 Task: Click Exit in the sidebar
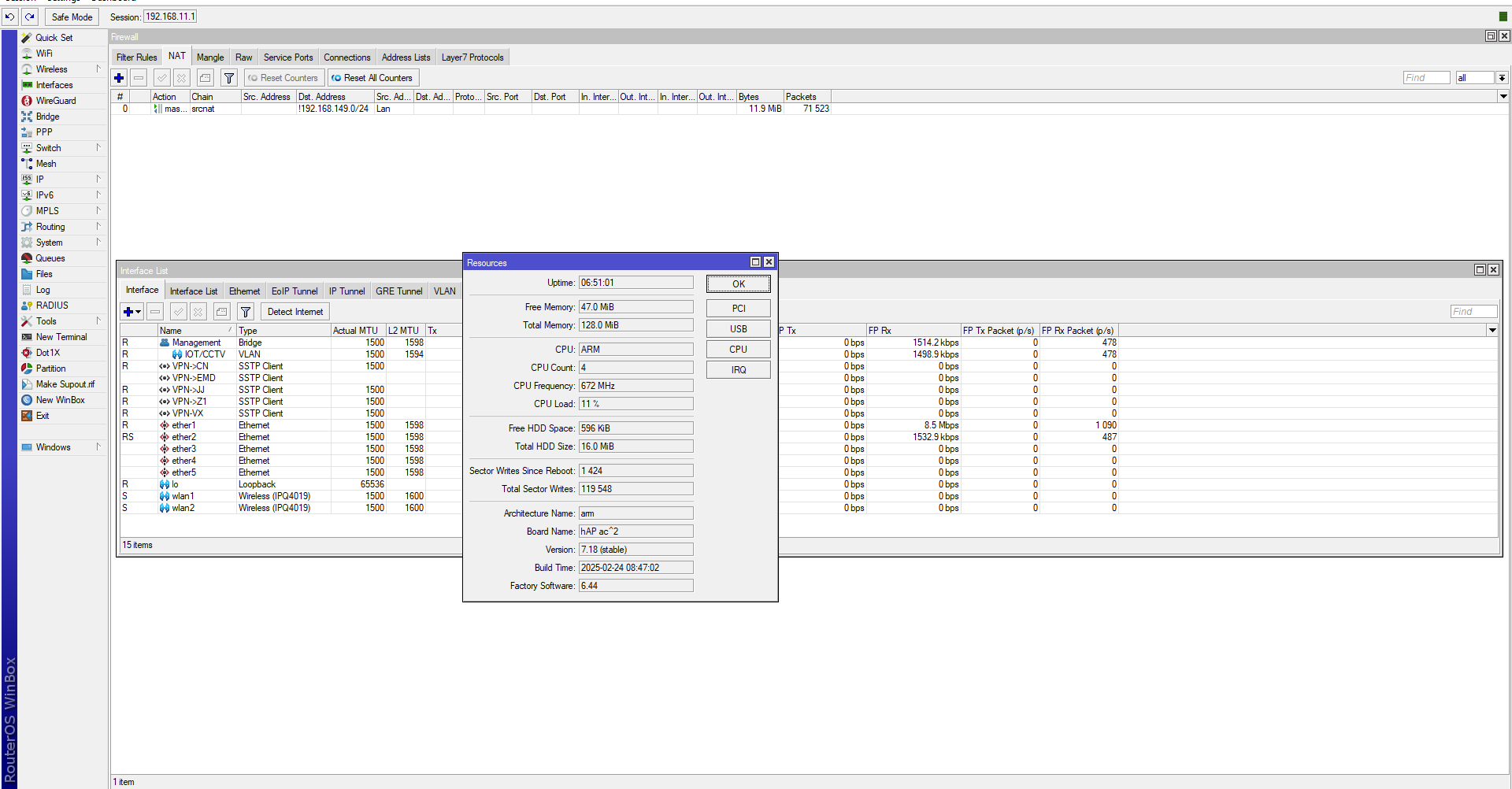(x=43, y=416)
